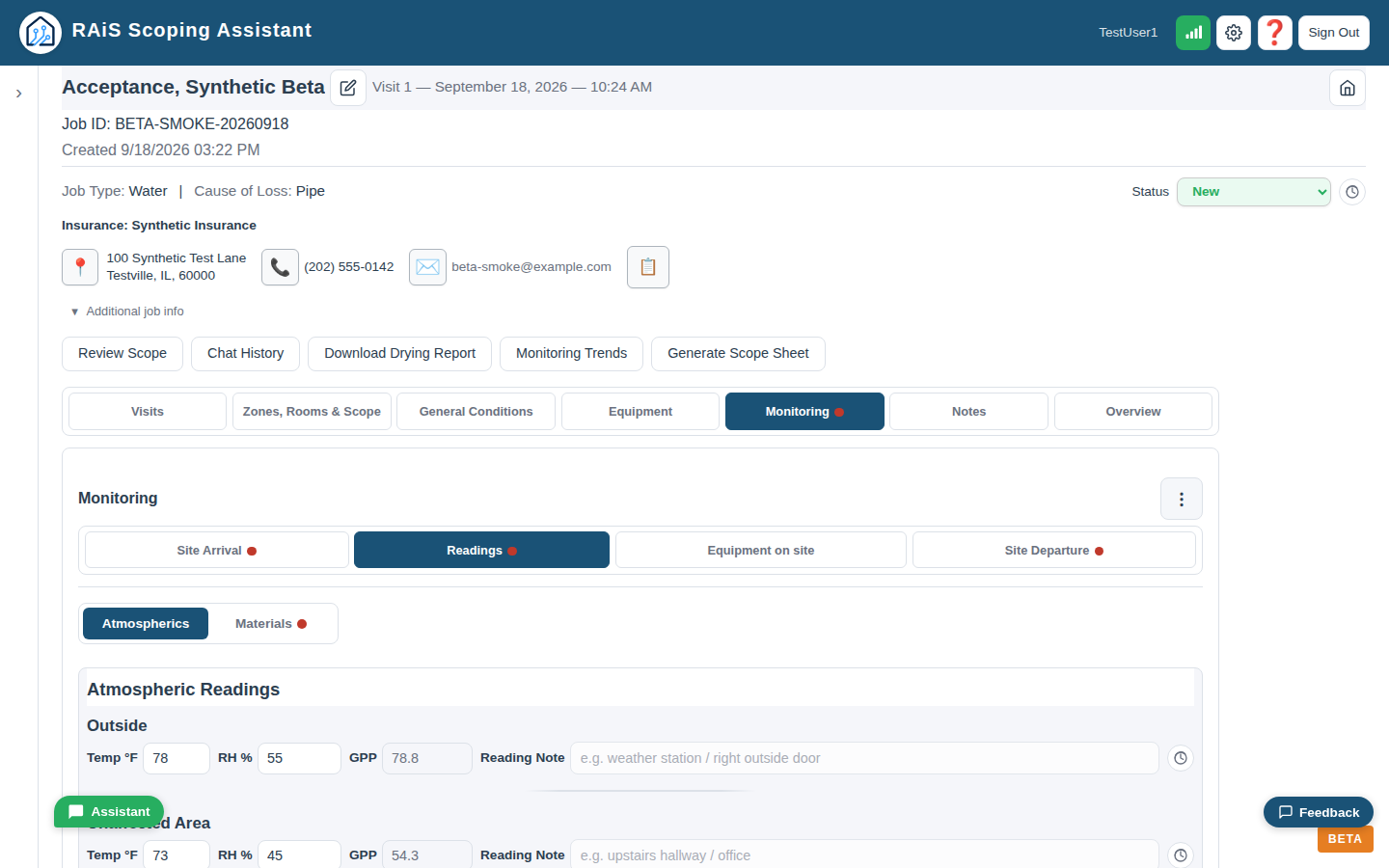Edit the job name with pencil icon

point(348,88)
